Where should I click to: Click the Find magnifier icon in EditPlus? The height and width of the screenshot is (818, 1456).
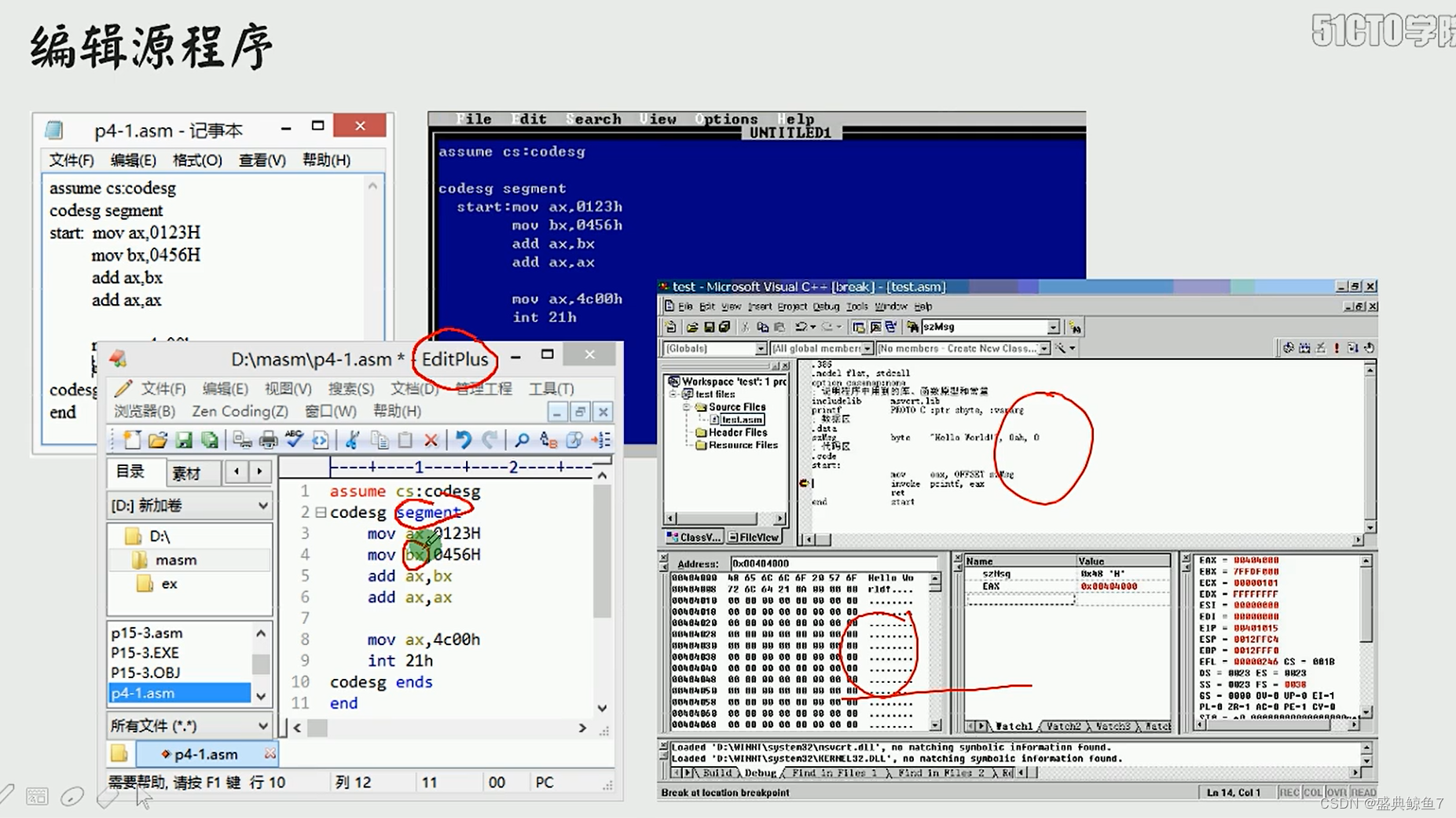tap(522, 440)
